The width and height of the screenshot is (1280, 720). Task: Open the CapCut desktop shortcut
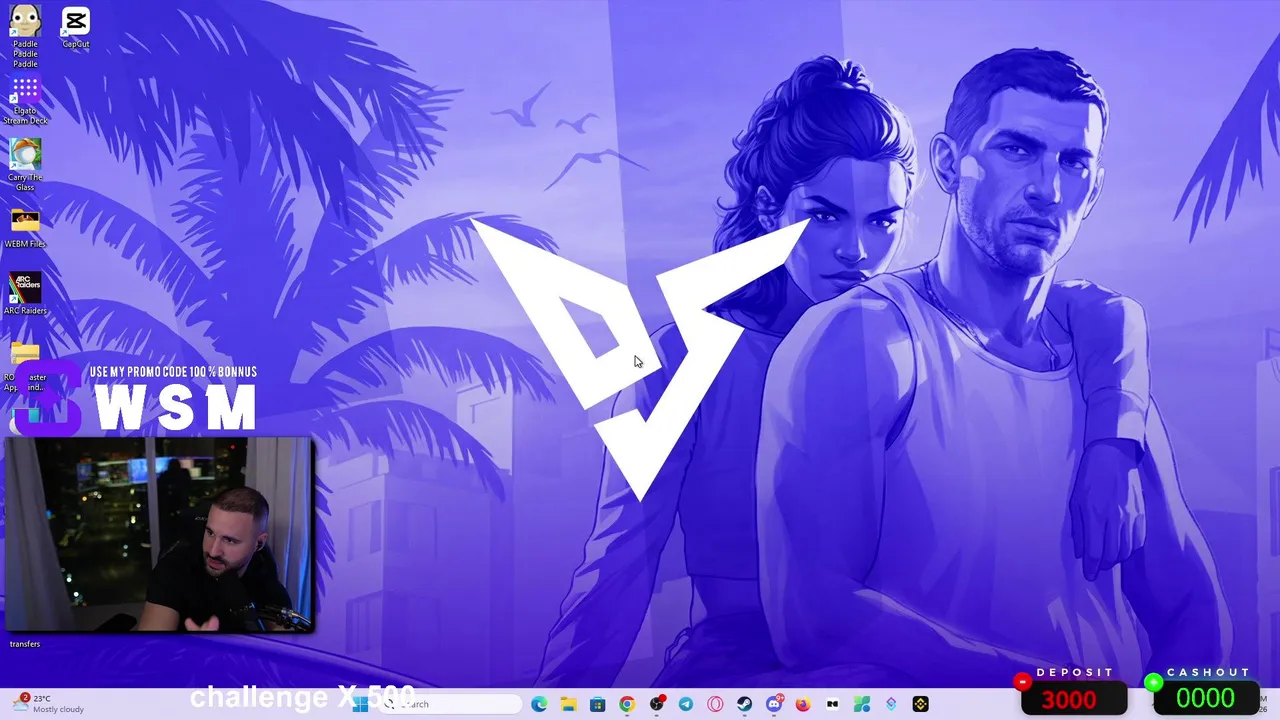76,27
